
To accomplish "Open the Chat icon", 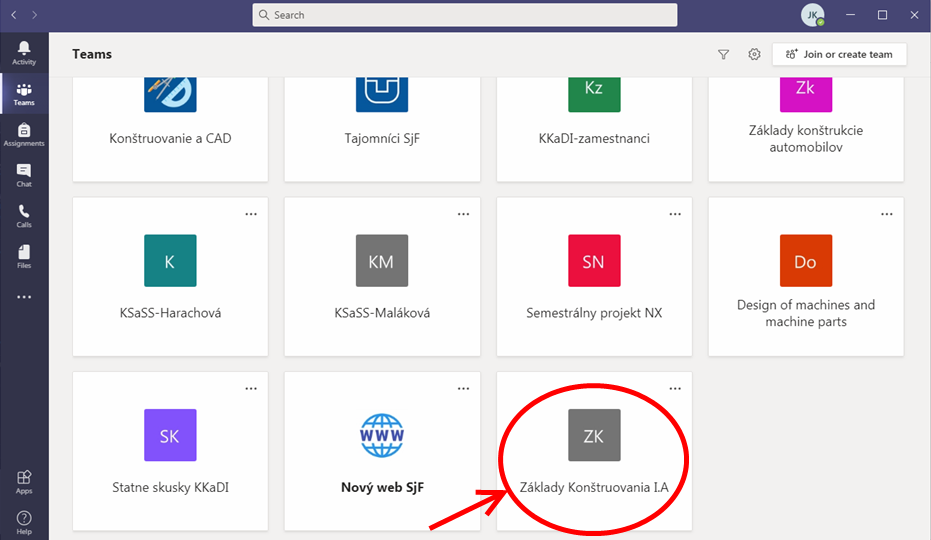I will tap(24, 175).
